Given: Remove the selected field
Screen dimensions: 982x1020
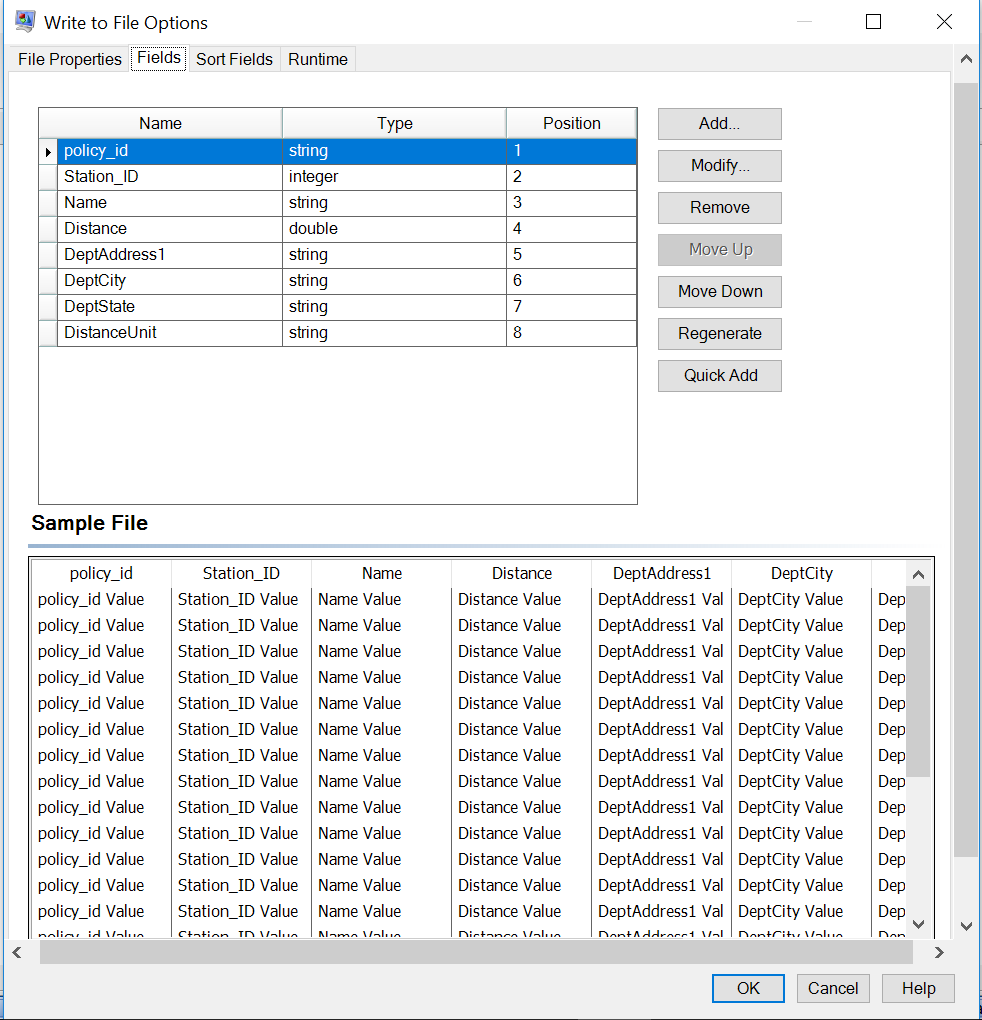Looking at the screenshot, I should (719, 208).
